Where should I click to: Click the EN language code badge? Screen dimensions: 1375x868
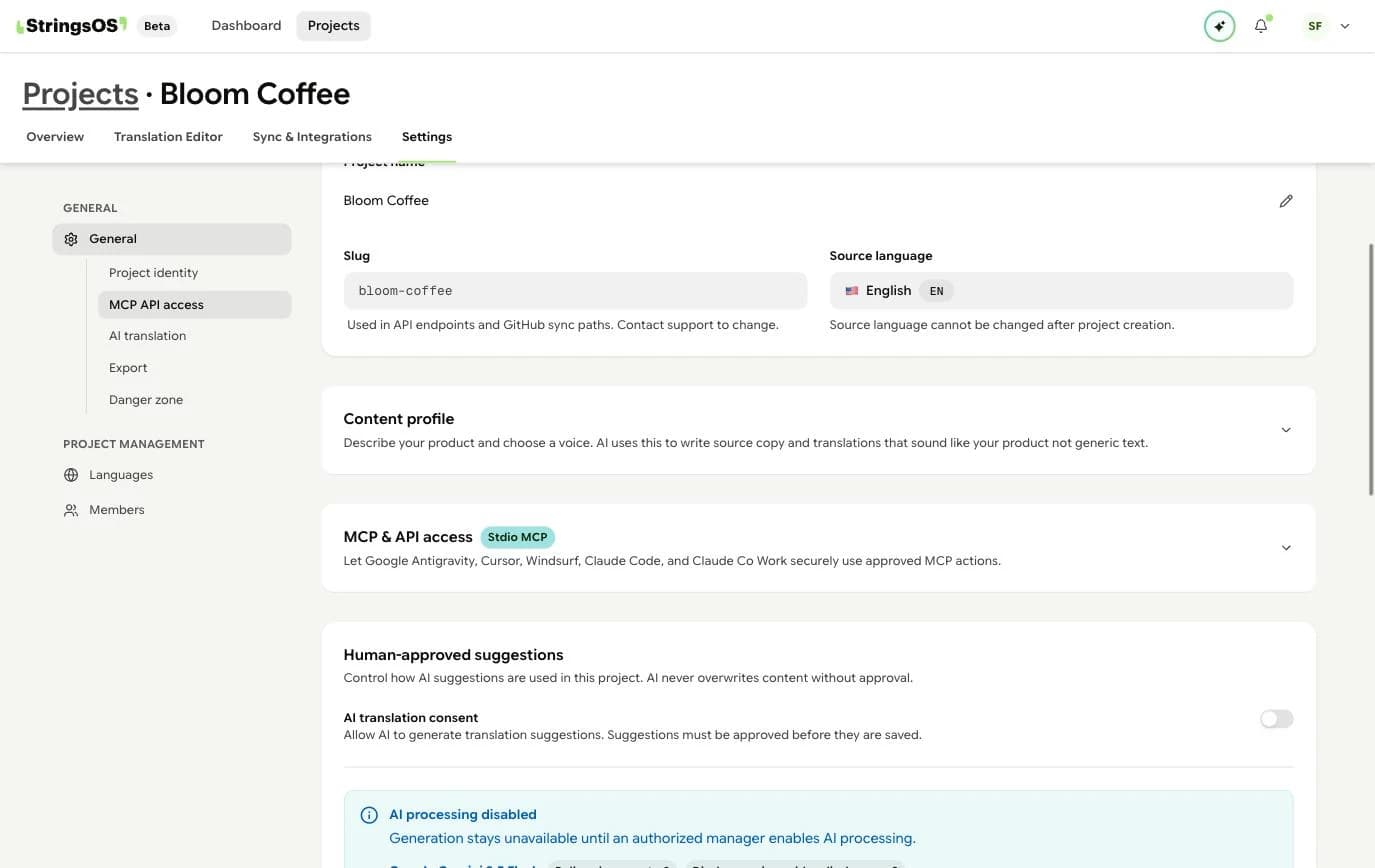[936, 291]
